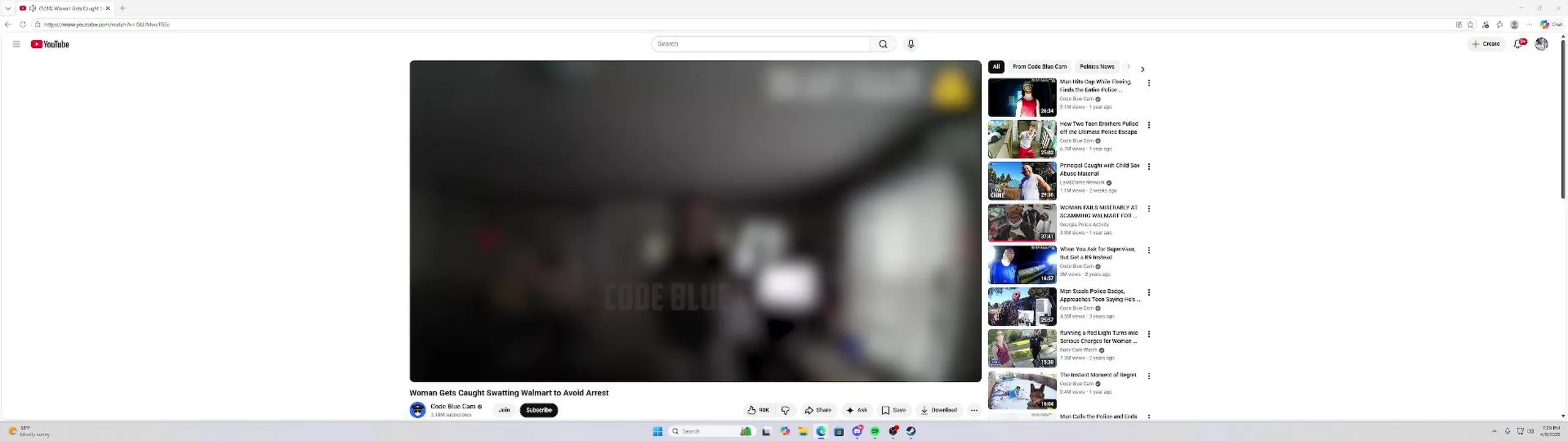This screenshot has width=1568, height=441.
Task: Open options for 'When You Ask for Supervisor'
Action: 1149,251
